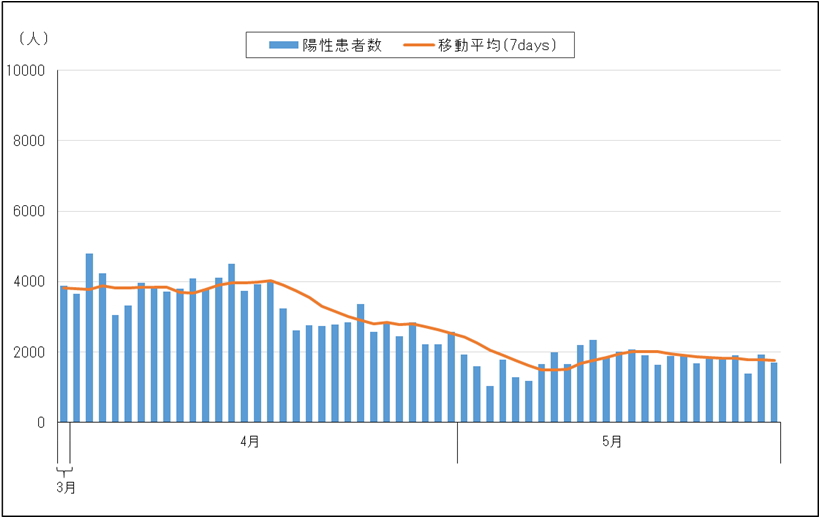This screenshot has height=518, width=820.
Task: Click the 4月 month axis label
Action: pos(250,442)
